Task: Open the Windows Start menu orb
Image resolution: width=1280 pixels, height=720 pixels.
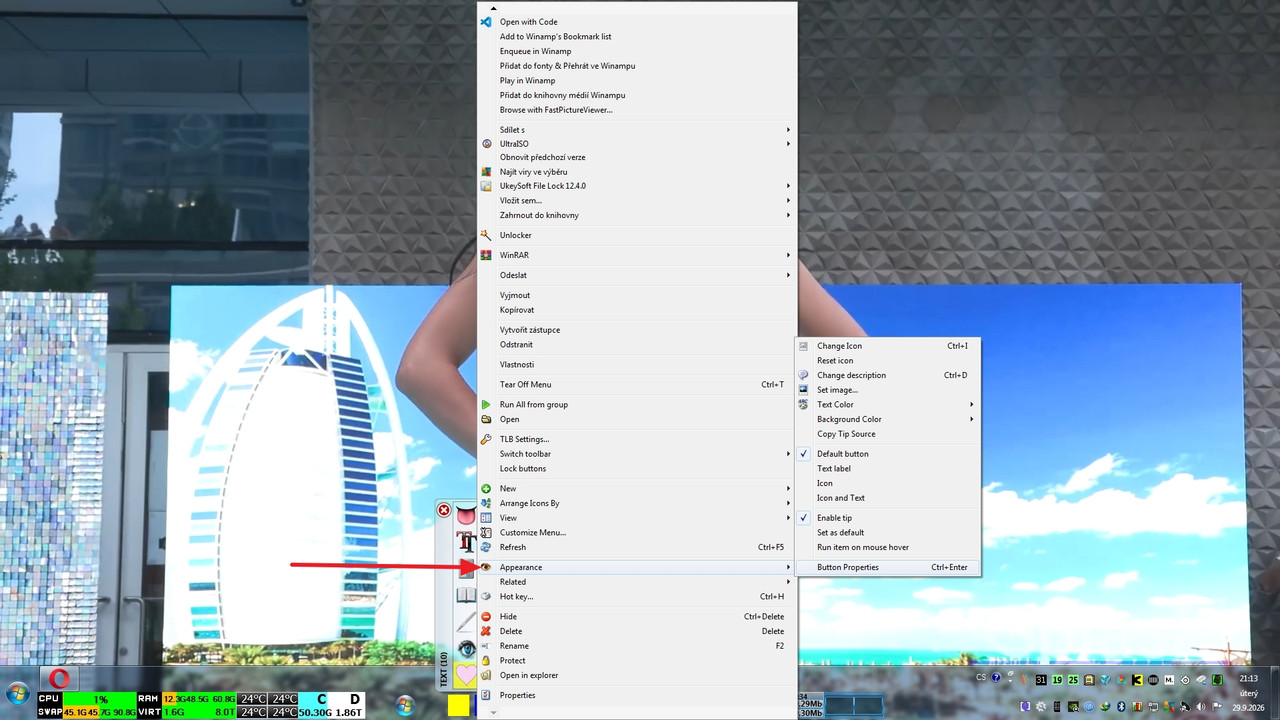Action: [x=17, y=693]
